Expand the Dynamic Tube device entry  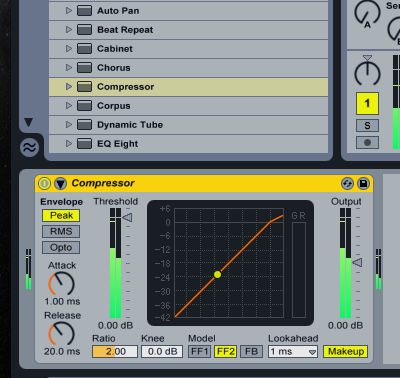click(69, 125)
